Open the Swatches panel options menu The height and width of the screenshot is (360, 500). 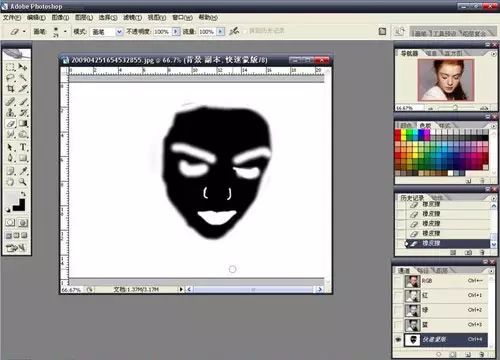(x=493, y=125)
